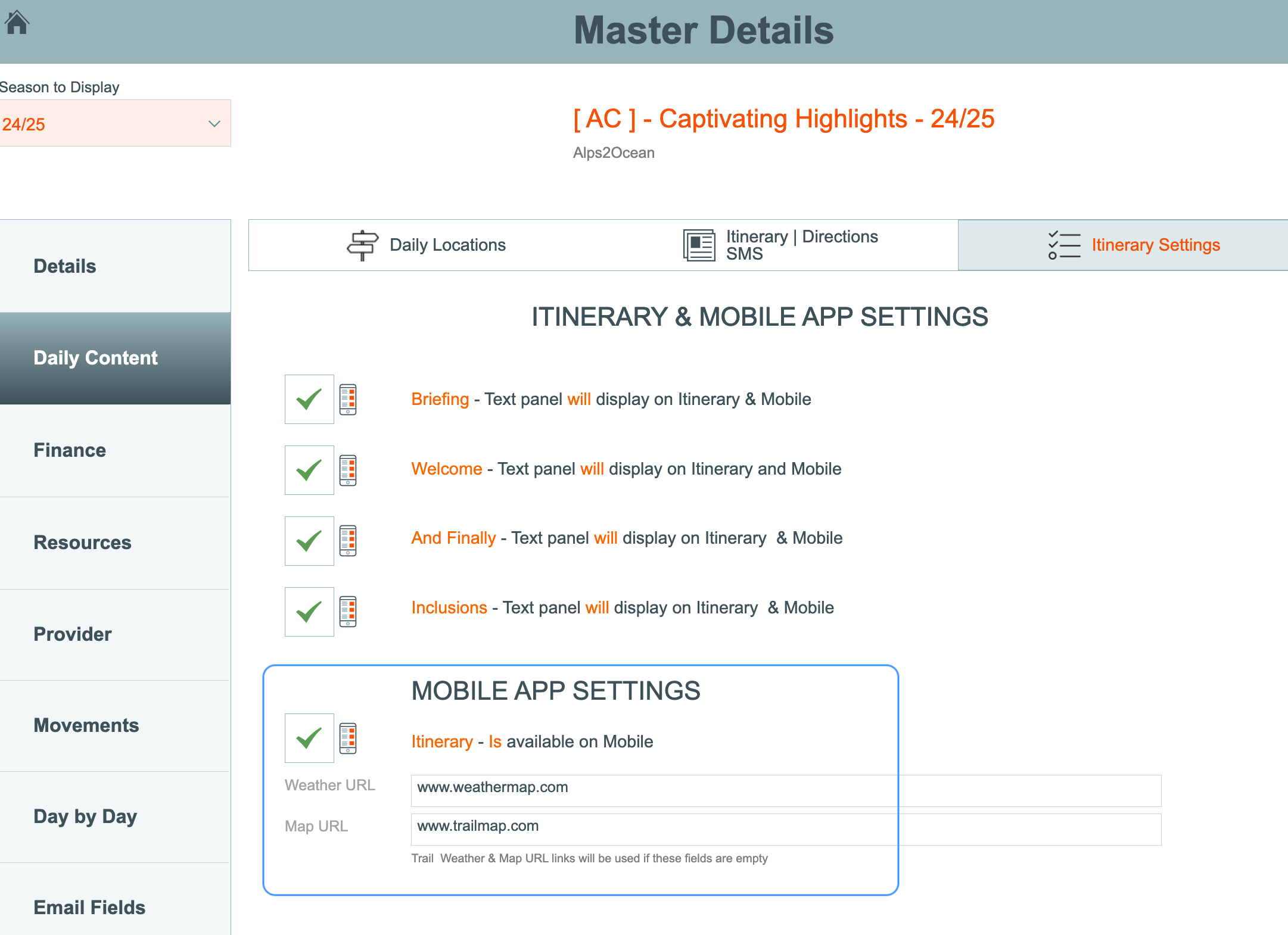The height and width of the screenshot is (935, 1288).
Task: Click into the Map URL field
Action: (x=786, y=829)
